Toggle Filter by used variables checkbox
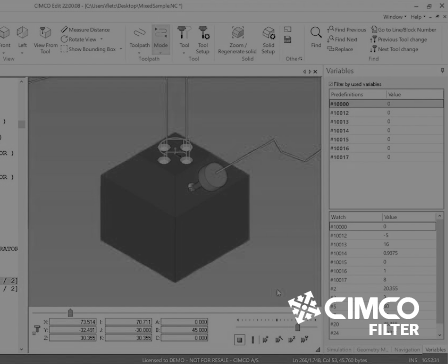This screenshot has height=364, width=448. tap(331, 84)
